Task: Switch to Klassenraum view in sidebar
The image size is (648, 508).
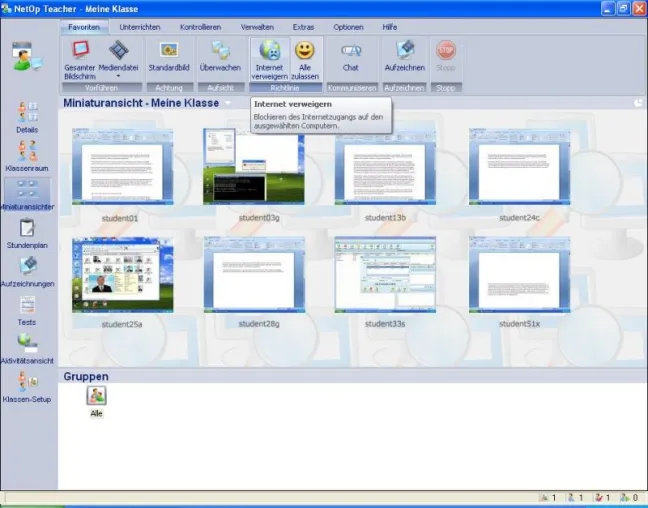Action: point(27,156)
